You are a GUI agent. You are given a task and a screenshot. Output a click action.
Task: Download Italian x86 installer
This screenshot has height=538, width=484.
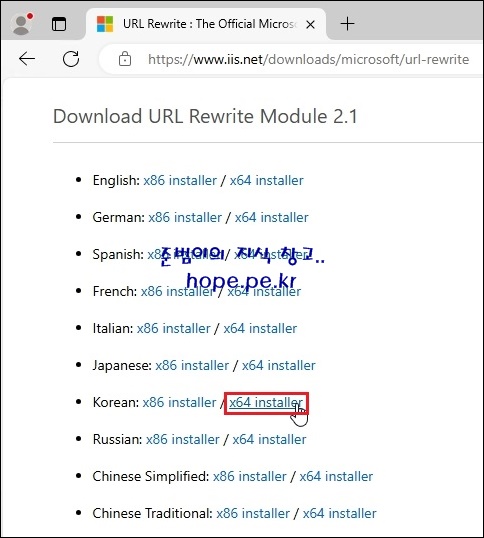174,329
